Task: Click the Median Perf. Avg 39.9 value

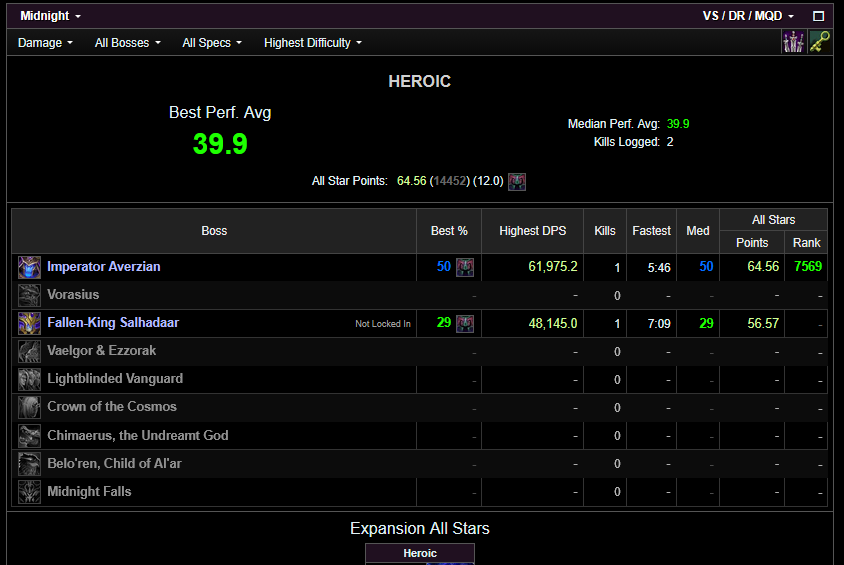Action: click(x=678, y=124)
